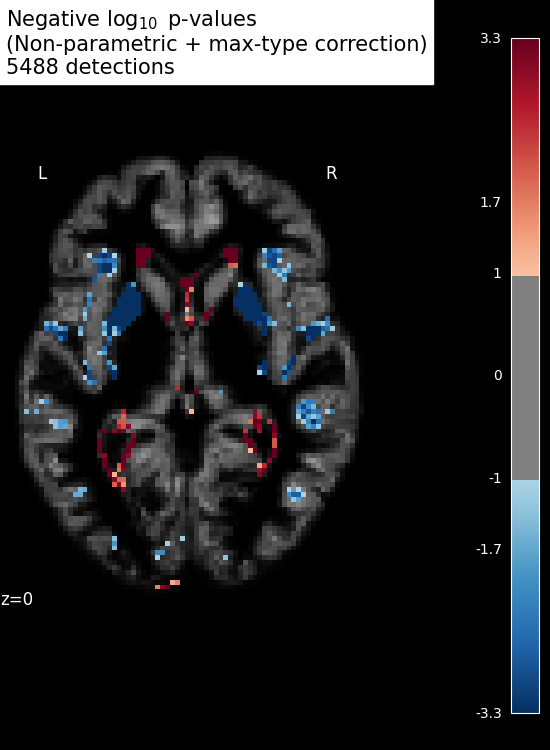Click the colorbar tick label -1
Image resolution: width=550 pixels, height=750 pixels.
coord(495,478)
